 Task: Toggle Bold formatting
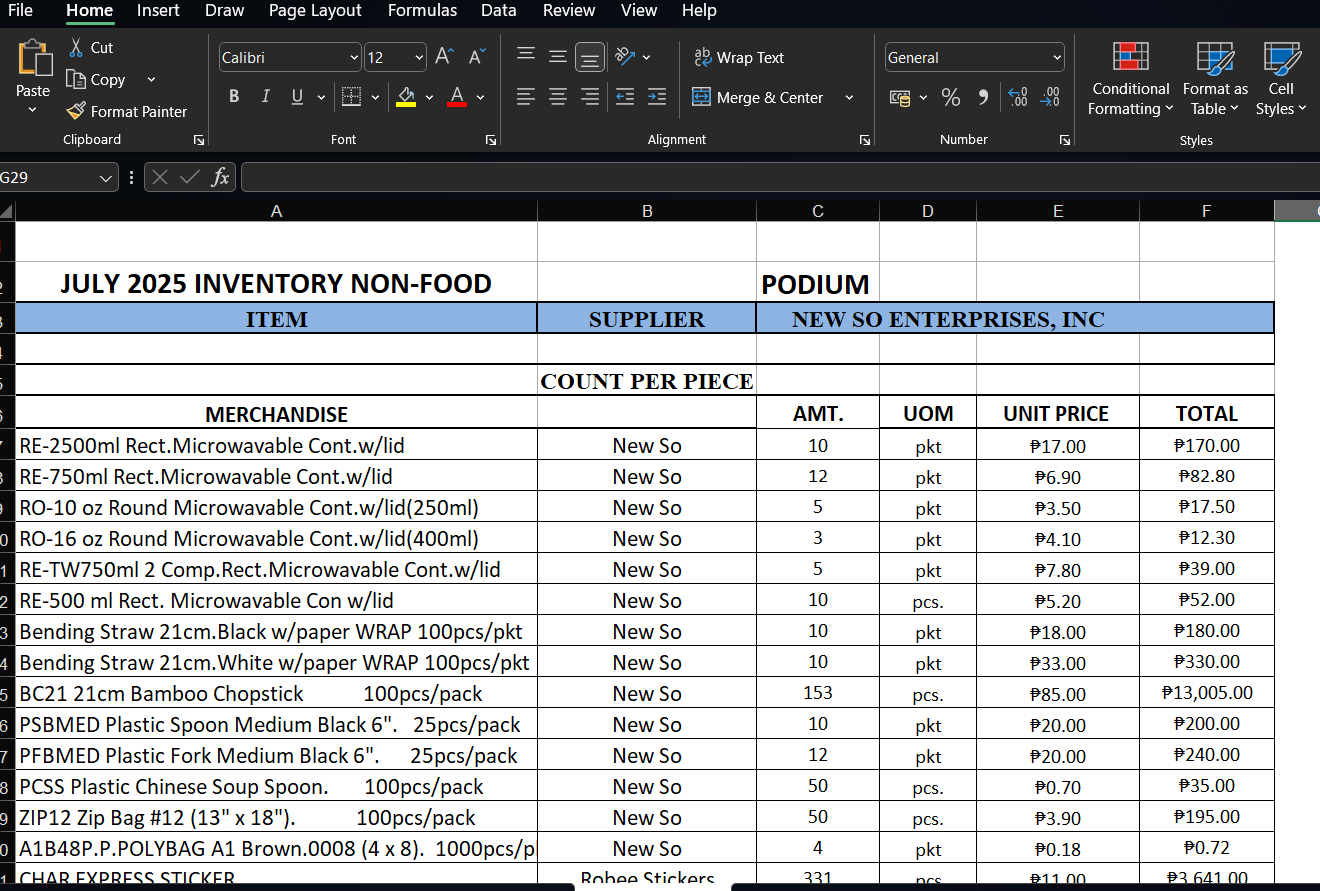tap(234, 97)
